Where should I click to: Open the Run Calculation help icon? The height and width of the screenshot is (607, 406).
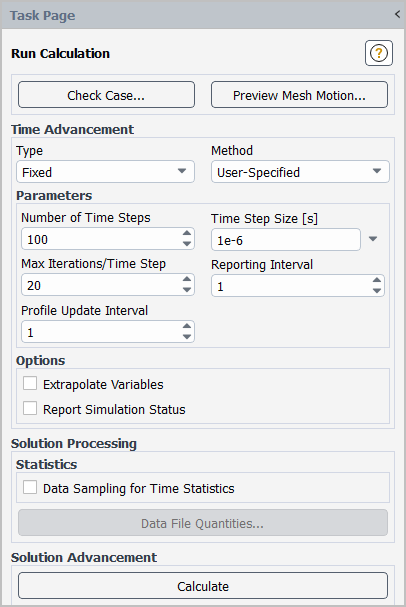click(x=379, y=53)
